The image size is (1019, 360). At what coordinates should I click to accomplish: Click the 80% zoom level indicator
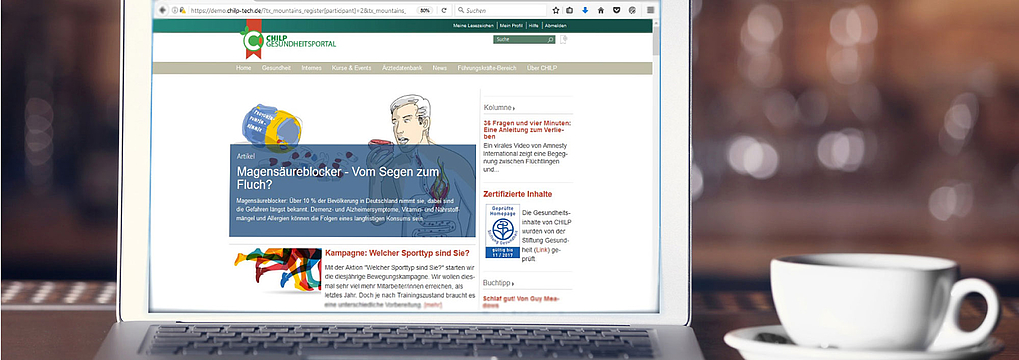tap(424, 10)
